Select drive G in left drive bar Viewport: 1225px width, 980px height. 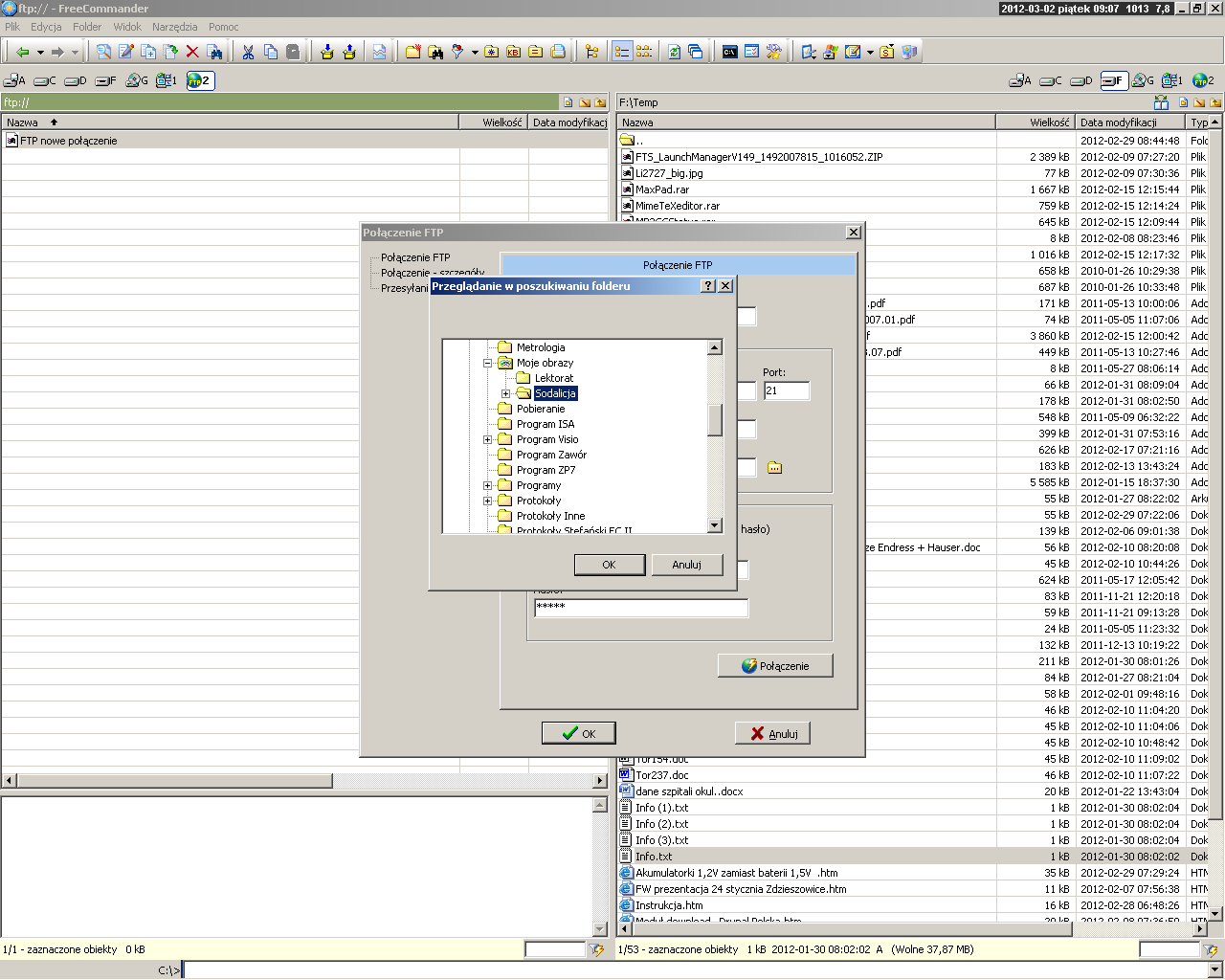(x=137, y=80)
